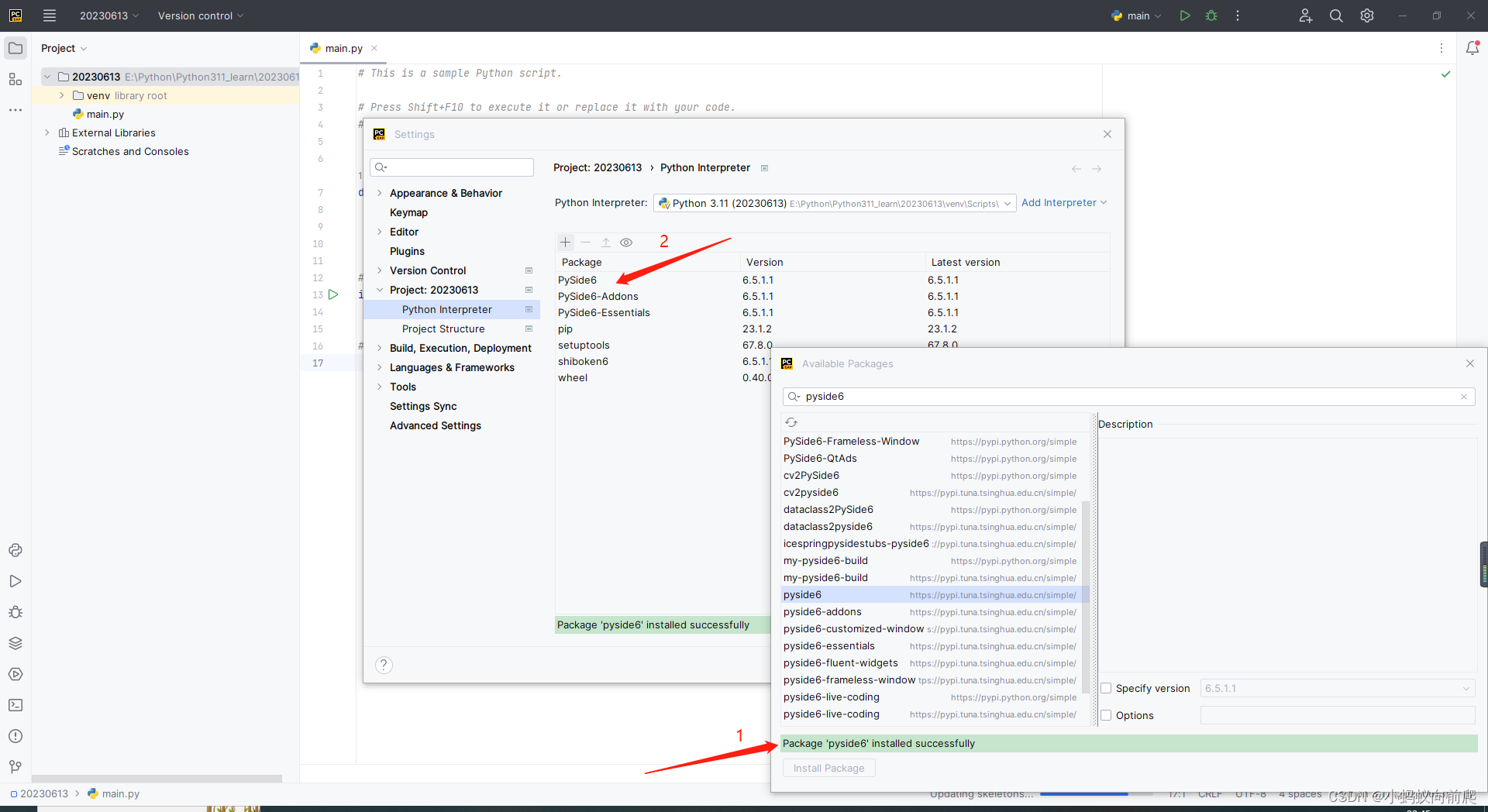Click the Install Package button
This screenshot has width=1488, height=812.
click(x=828, y=768)
